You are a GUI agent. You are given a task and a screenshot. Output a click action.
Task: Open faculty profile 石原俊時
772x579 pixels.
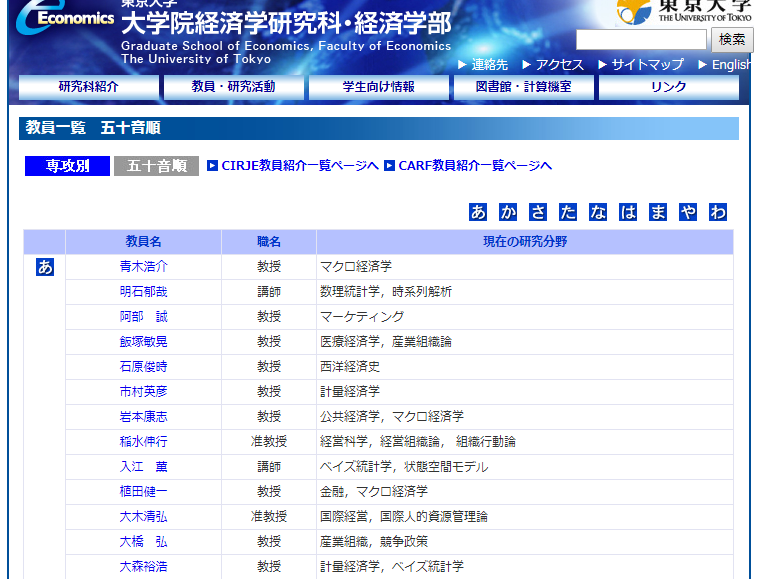(144, 367)
